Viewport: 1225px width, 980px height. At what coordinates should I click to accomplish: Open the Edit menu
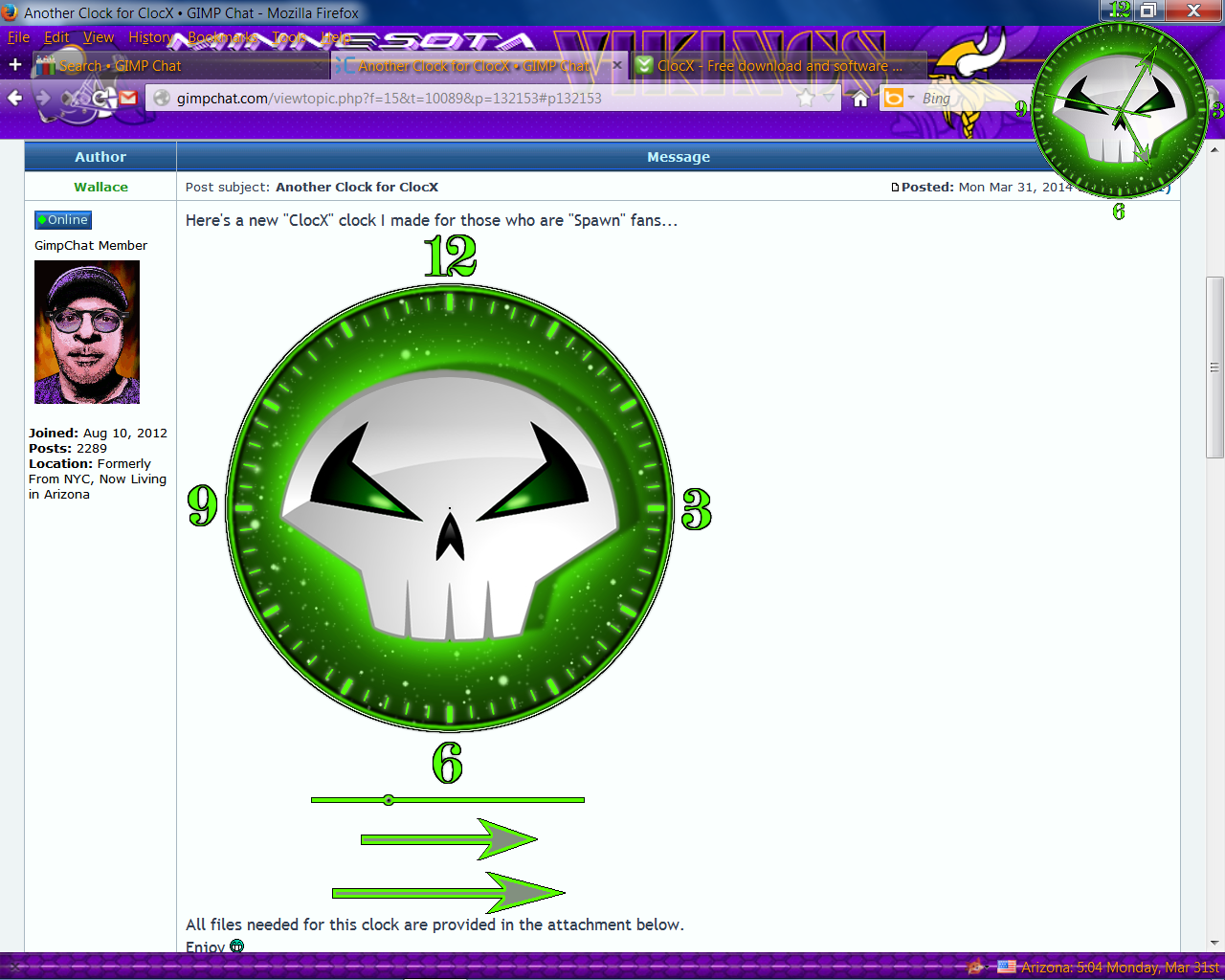tap(56, 37)
